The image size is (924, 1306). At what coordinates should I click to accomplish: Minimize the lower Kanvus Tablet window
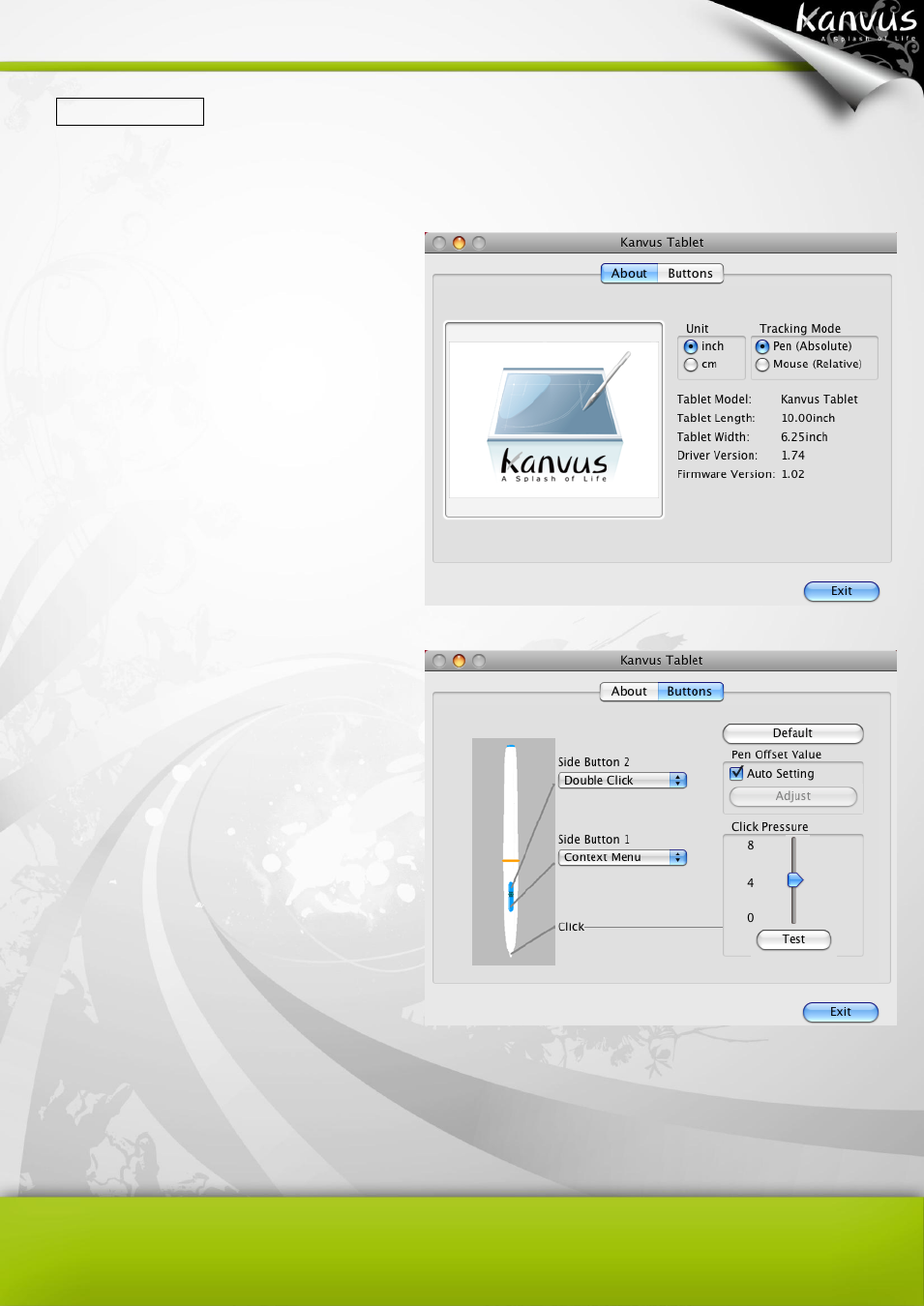click(x=459, y=661)
